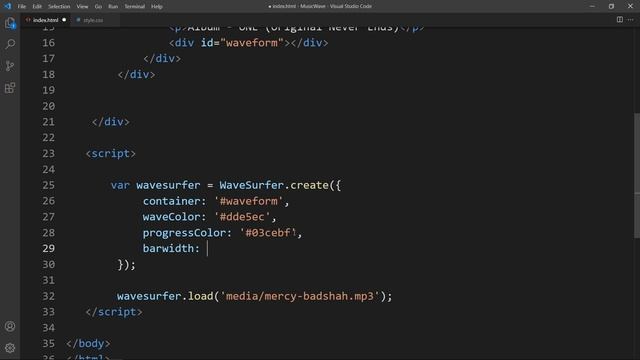Click the wavesurfer.load method text
This screenshot has width=640, height=360.
pyautogui.click(x=165, y=296)
